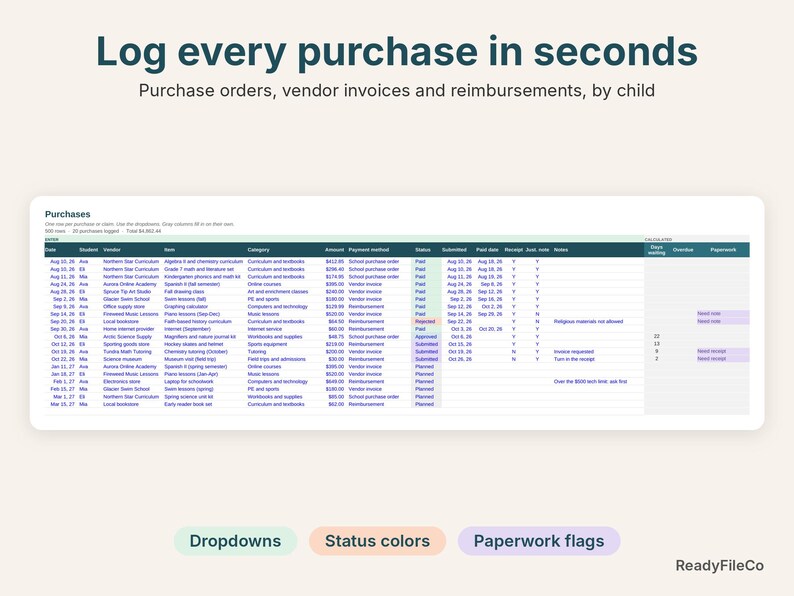
Task: Select the Date column header
Action: (51, 250)
